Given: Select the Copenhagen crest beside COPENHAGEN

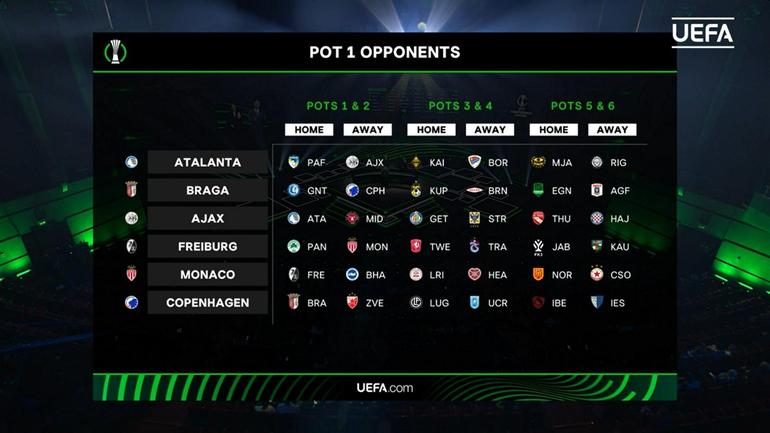Looking at the screenshot, I should click(x=131, y=302).
